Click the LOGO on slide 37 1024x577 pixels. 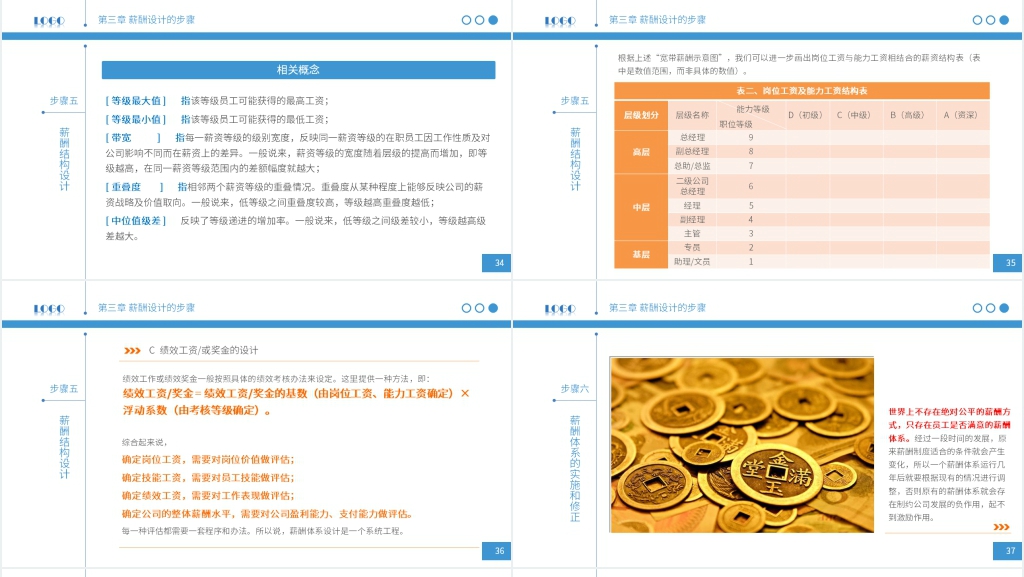[559, 309]
